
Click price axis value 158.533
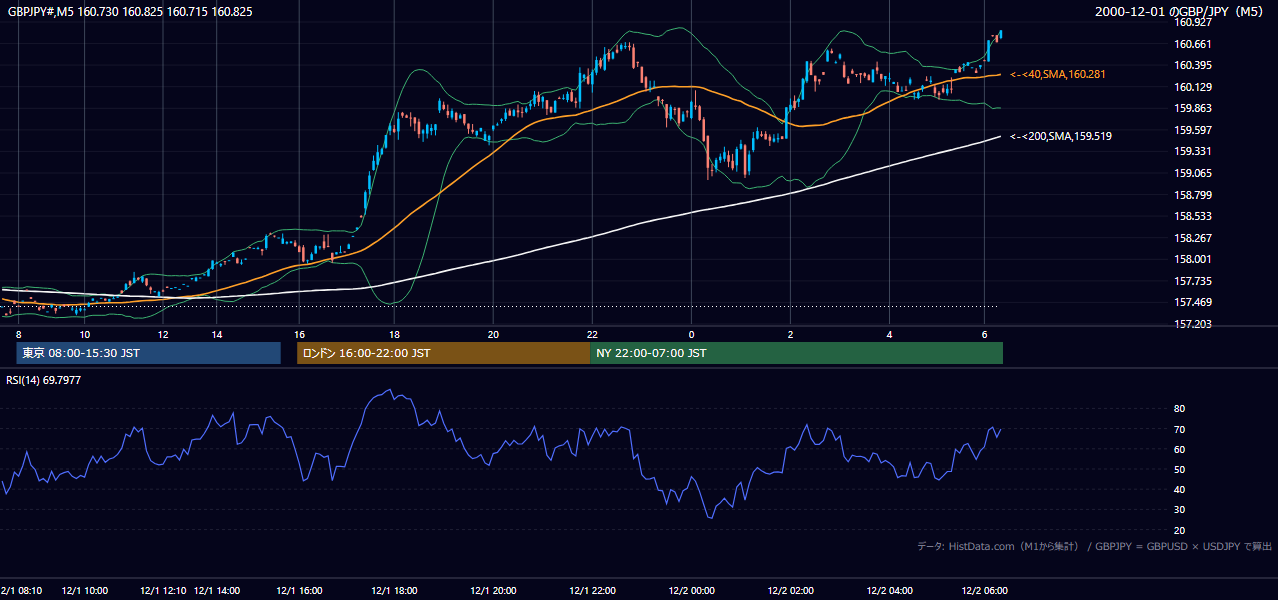1194,216
